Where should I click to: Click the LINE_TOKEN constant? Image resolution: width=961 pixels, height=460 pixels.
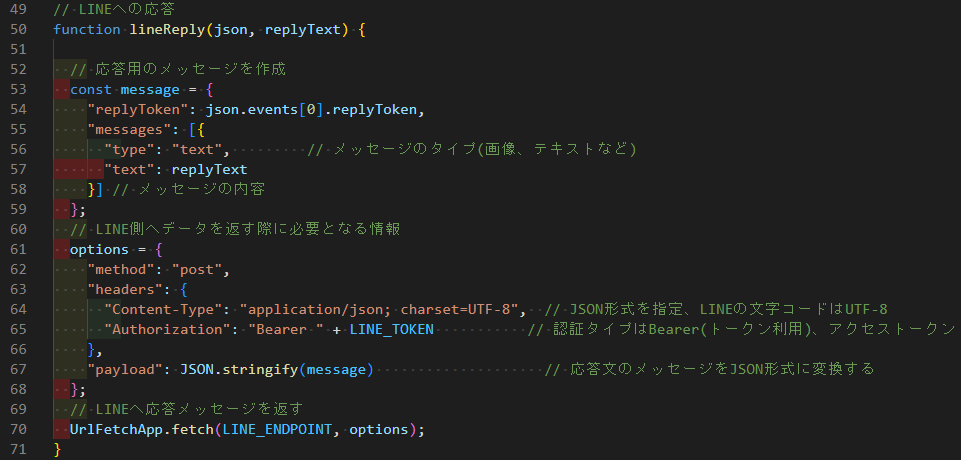click(x=392, y=330)
